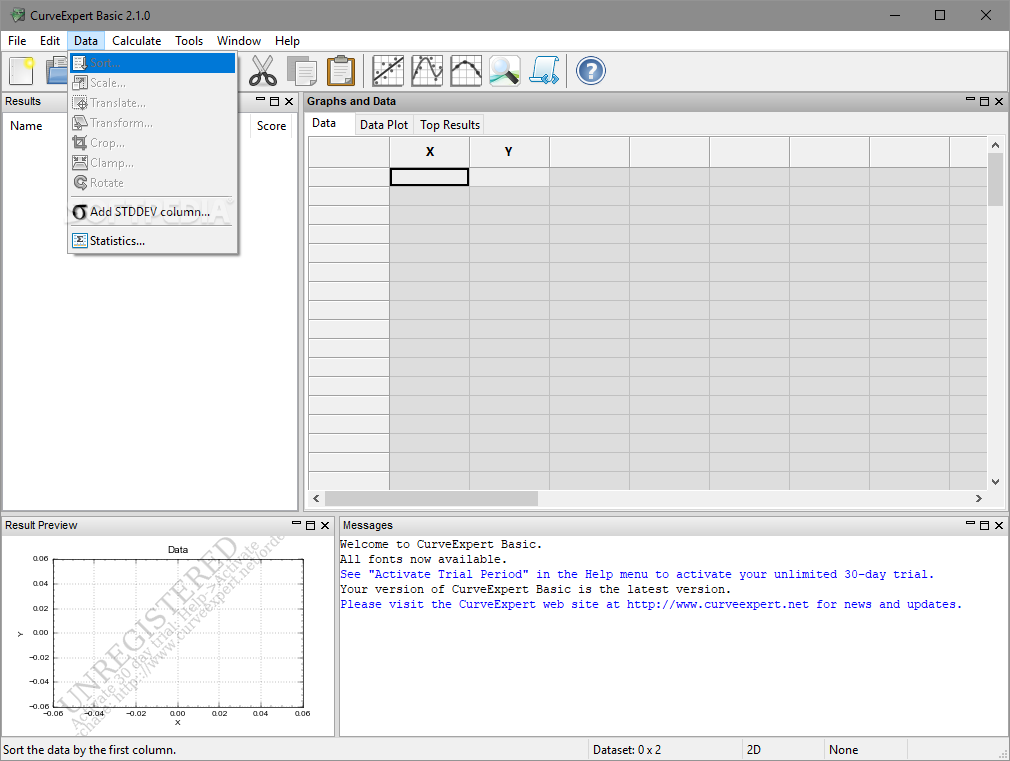The width and height of the screenshot is (1010, 761).
Task: Open the Window menu
Action: pos(239,41)
